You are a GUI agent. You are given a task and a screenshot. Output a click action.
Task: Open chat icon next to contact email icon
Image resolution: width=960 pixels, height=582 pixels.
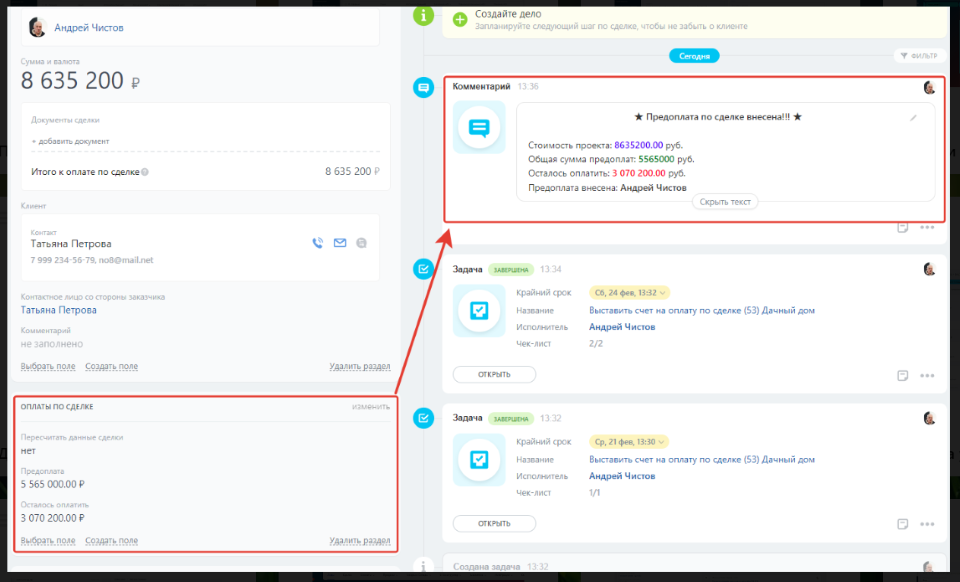[x=361, y=242]
